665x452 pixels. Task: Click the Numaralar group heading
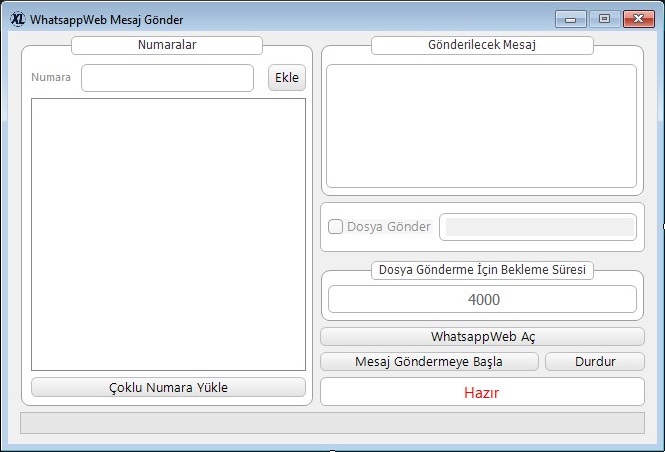pos(167,45)
